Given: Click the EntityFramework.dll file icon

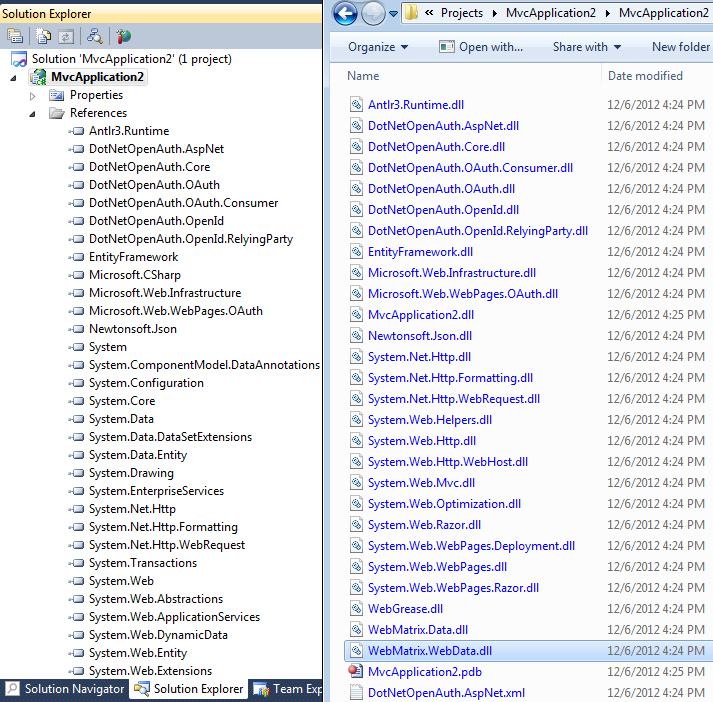Looking at the screenshot, I should tap(356, 251).
